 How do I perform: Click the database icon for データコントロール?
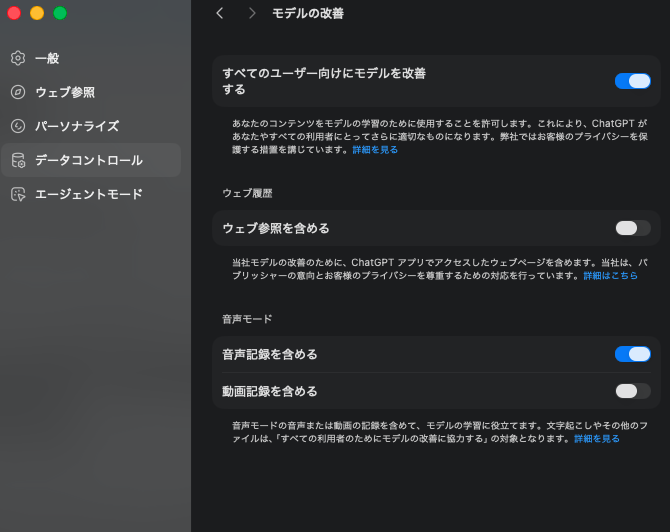(18, 160)
